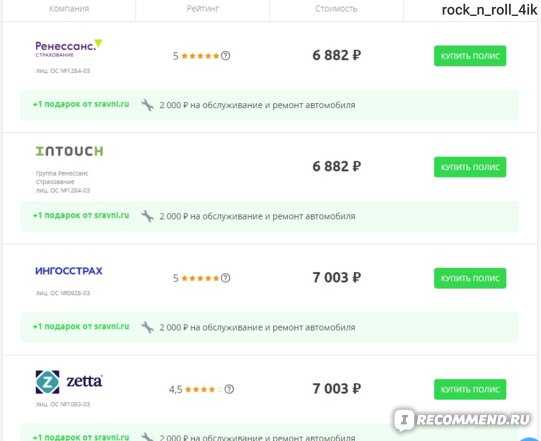Click wrench icon in INTOUCH gift banner

147,216
